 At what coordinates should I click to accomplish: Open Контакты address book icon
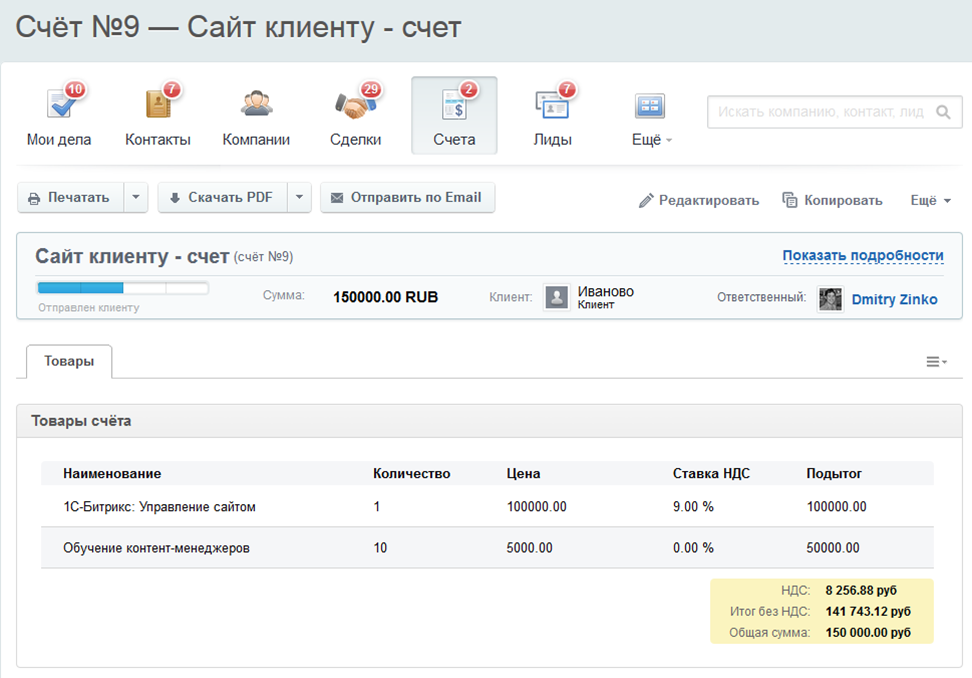pyautogui.click(x=158, y=104)
